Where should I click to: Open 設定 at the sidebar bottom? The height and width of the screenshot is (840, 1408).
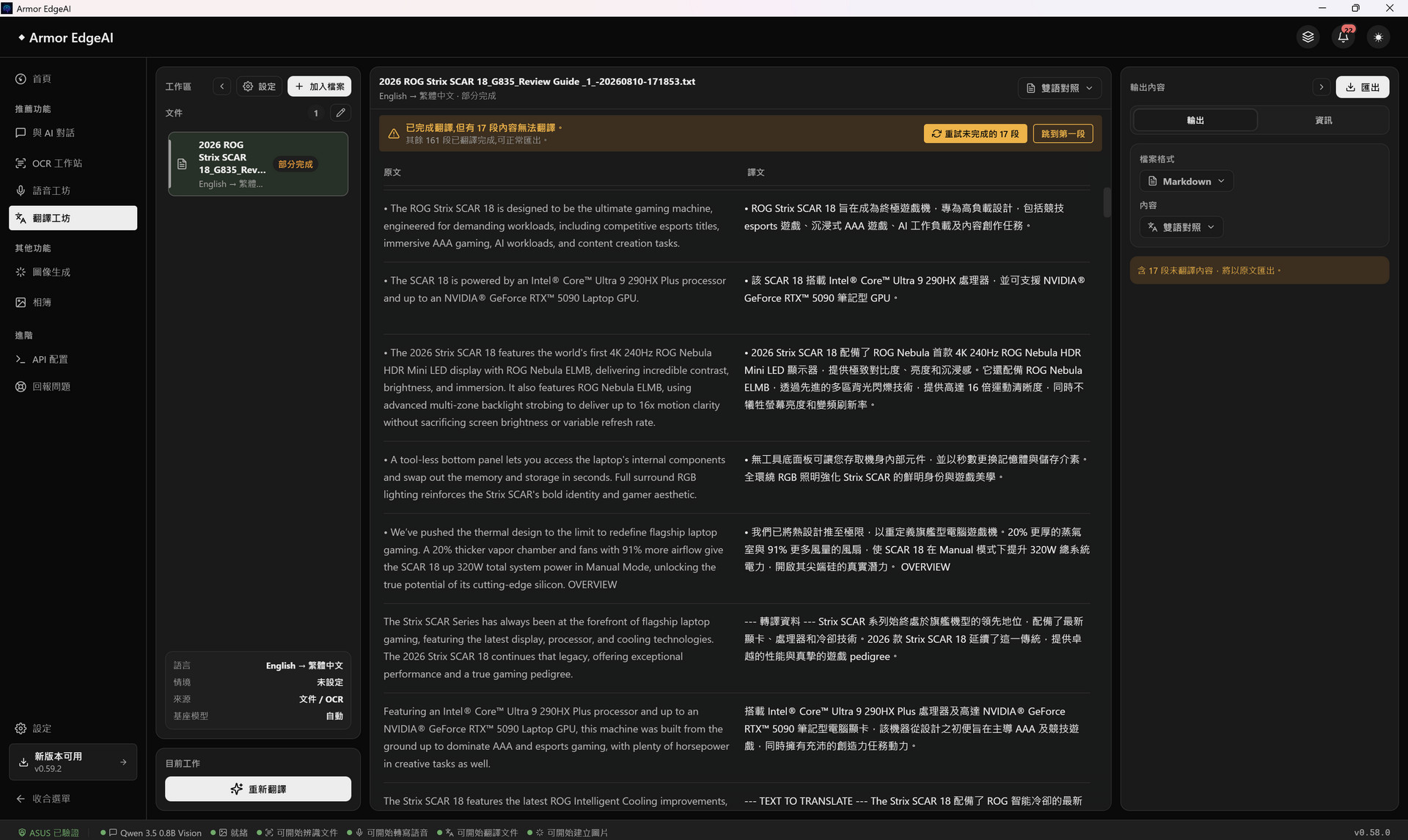[x=73, y=728]
